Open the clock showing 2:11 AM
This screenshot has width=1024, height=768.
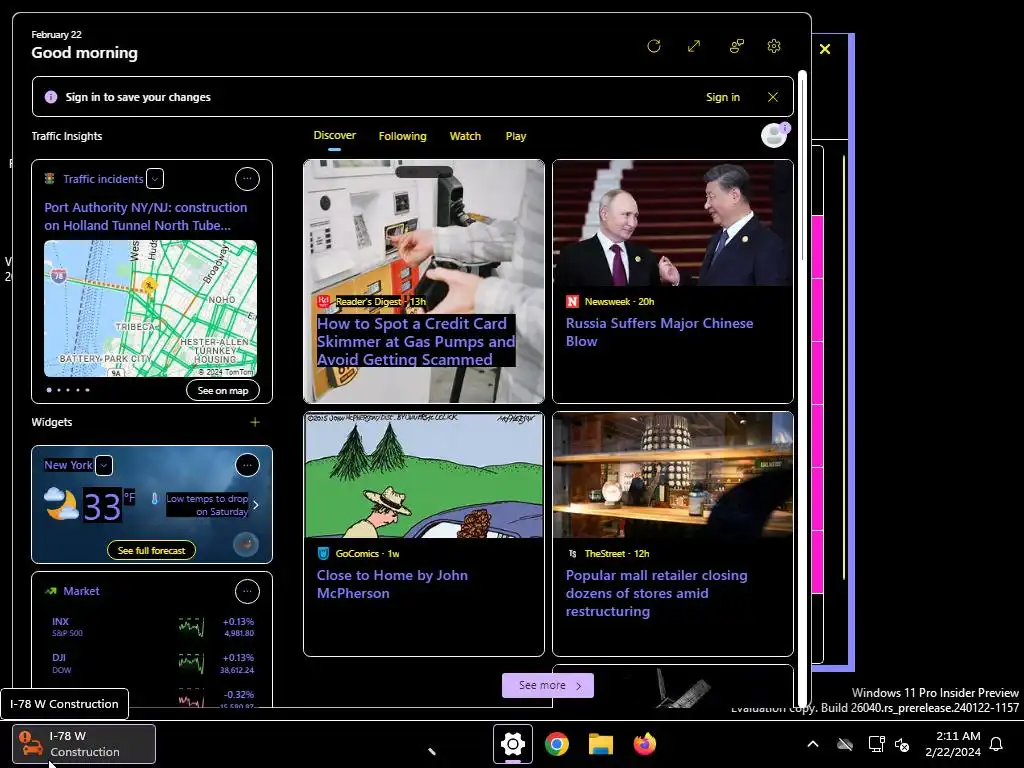click(x=953, y=744)
